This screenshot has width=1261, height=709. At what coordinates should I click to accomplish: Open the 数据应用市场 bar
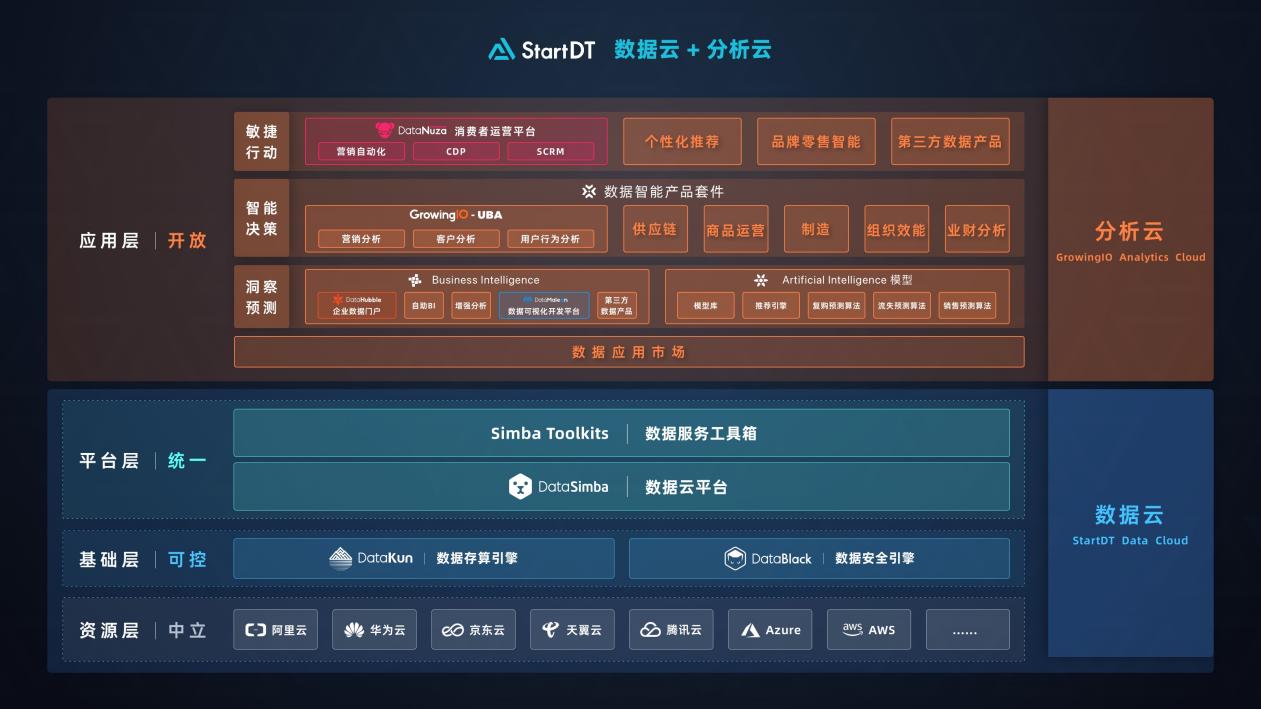629,352
